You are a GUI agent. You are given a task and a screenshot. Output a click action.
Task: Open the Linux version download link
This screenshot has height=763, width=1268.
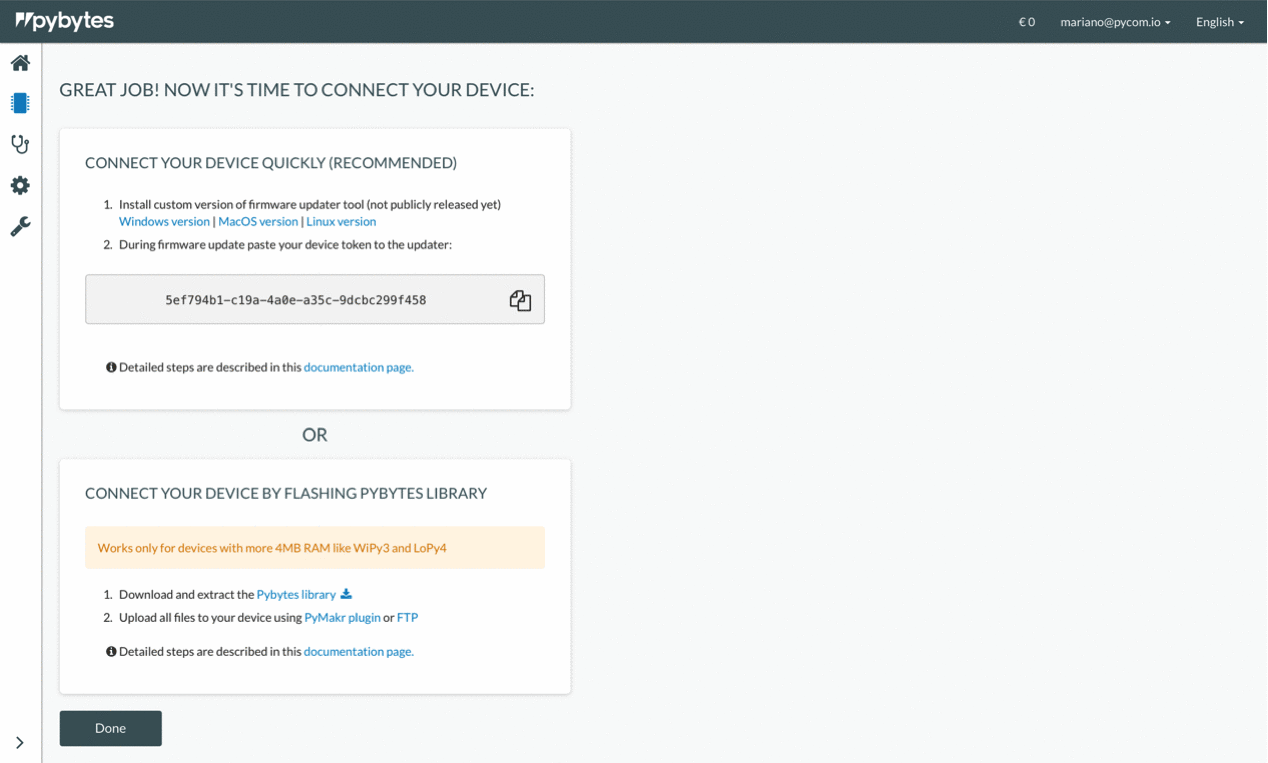341,222
